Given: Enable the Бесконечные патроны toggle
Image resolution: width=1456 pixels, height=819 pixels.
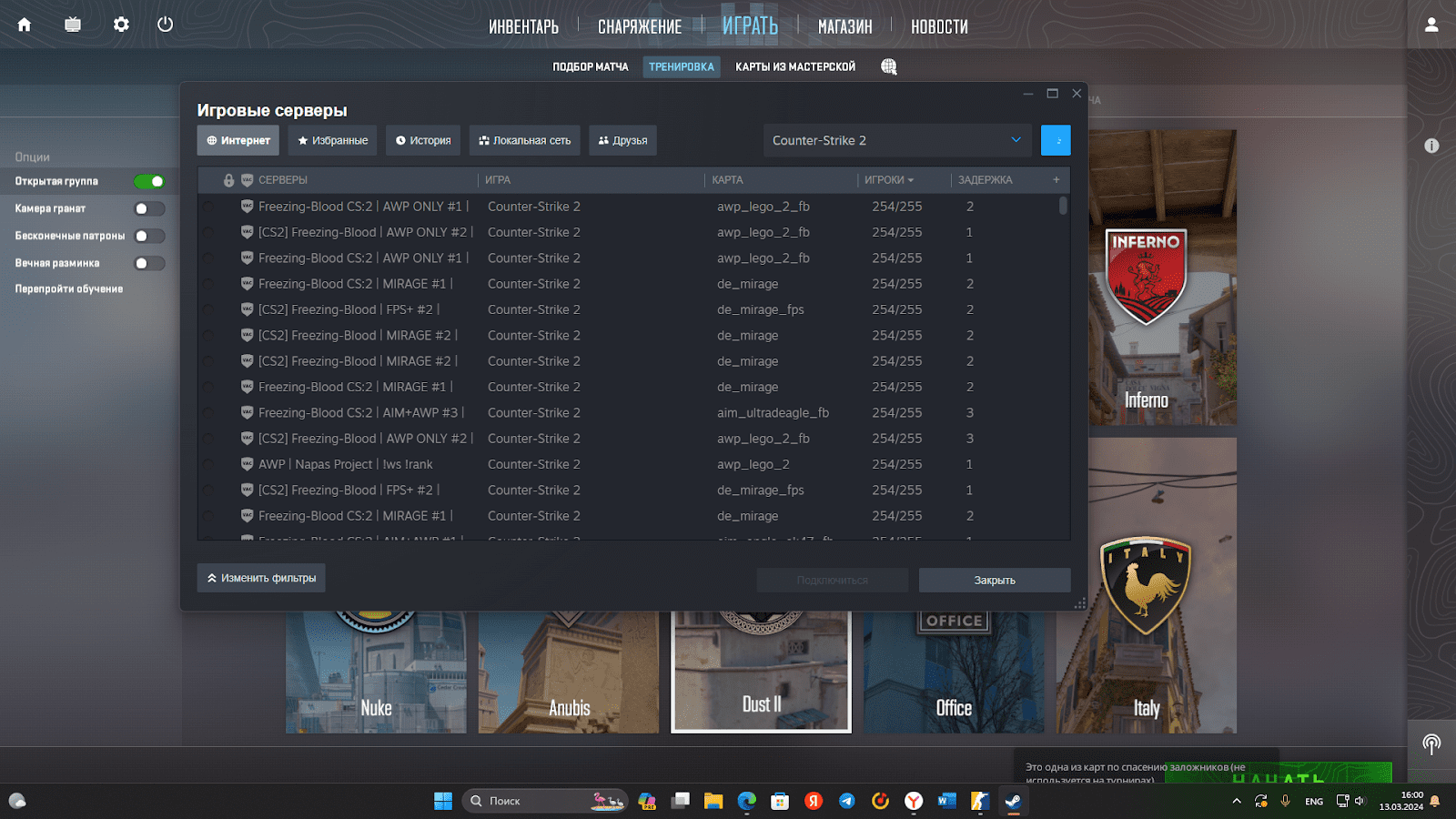Looking at the screenshot, I should coord(149,236).
